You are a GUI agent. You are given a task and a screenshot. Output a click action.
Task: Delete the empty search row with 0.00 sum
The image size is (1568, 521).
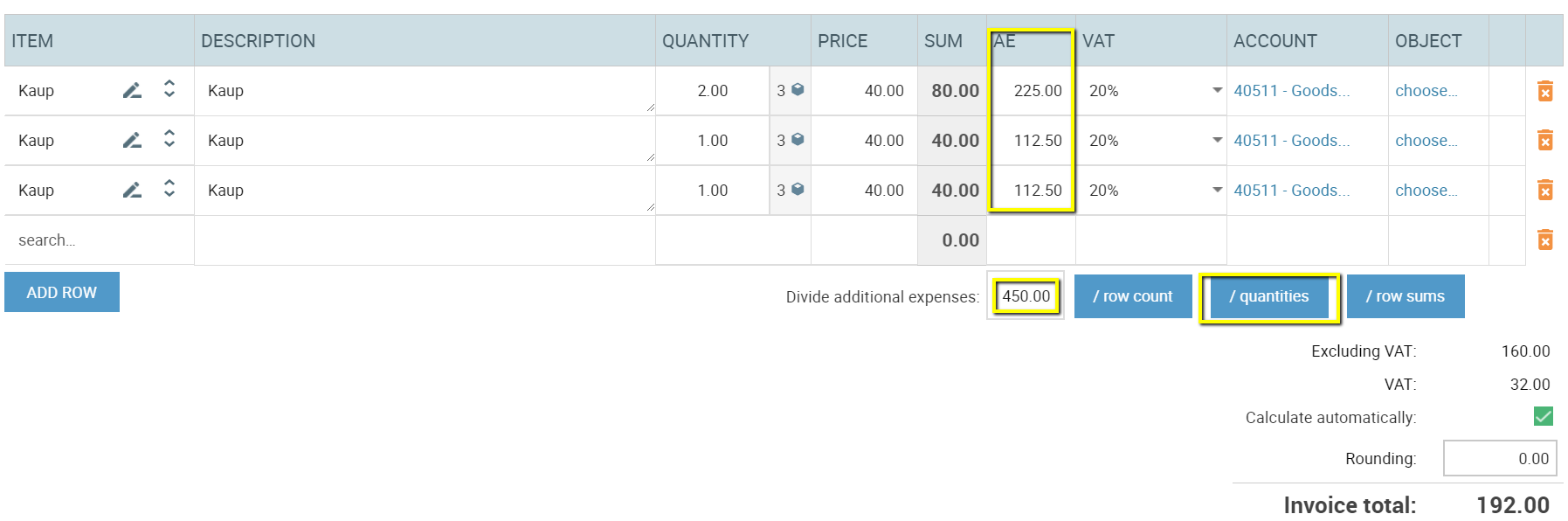1545,240
